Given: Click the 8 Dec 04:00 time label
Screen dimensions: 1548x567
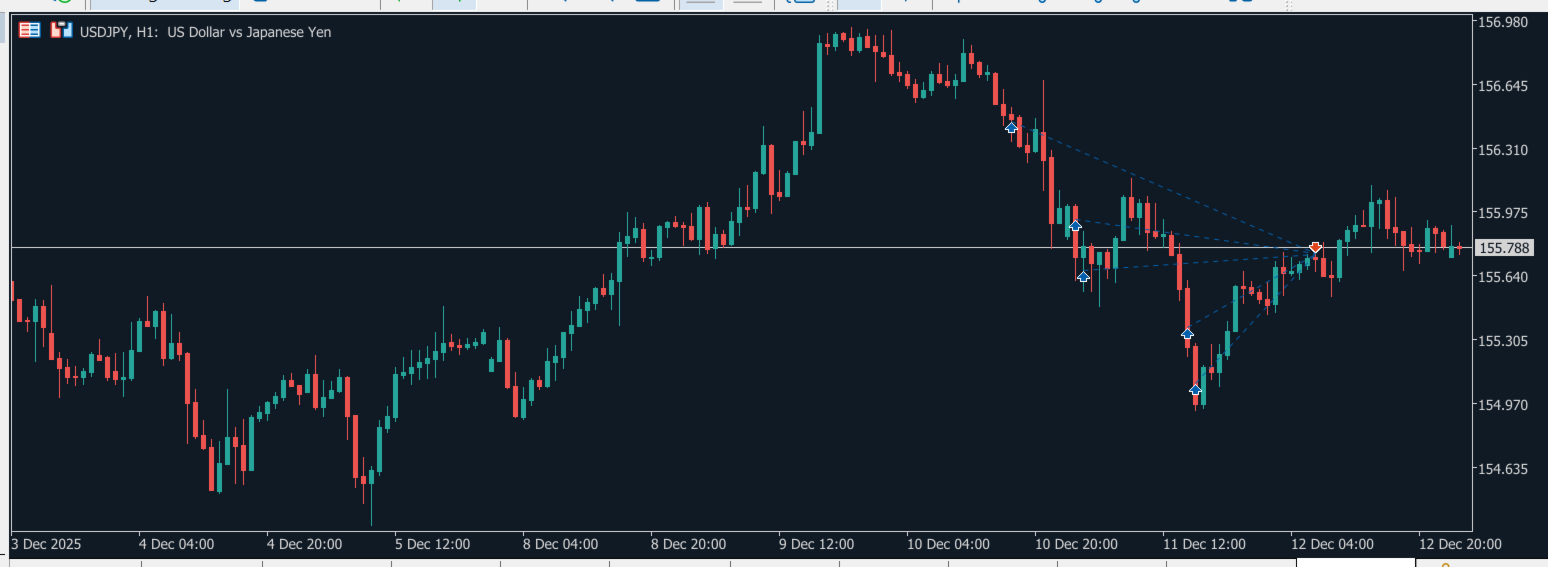Looking at the screenshot, I should click(x=561, y=544).
